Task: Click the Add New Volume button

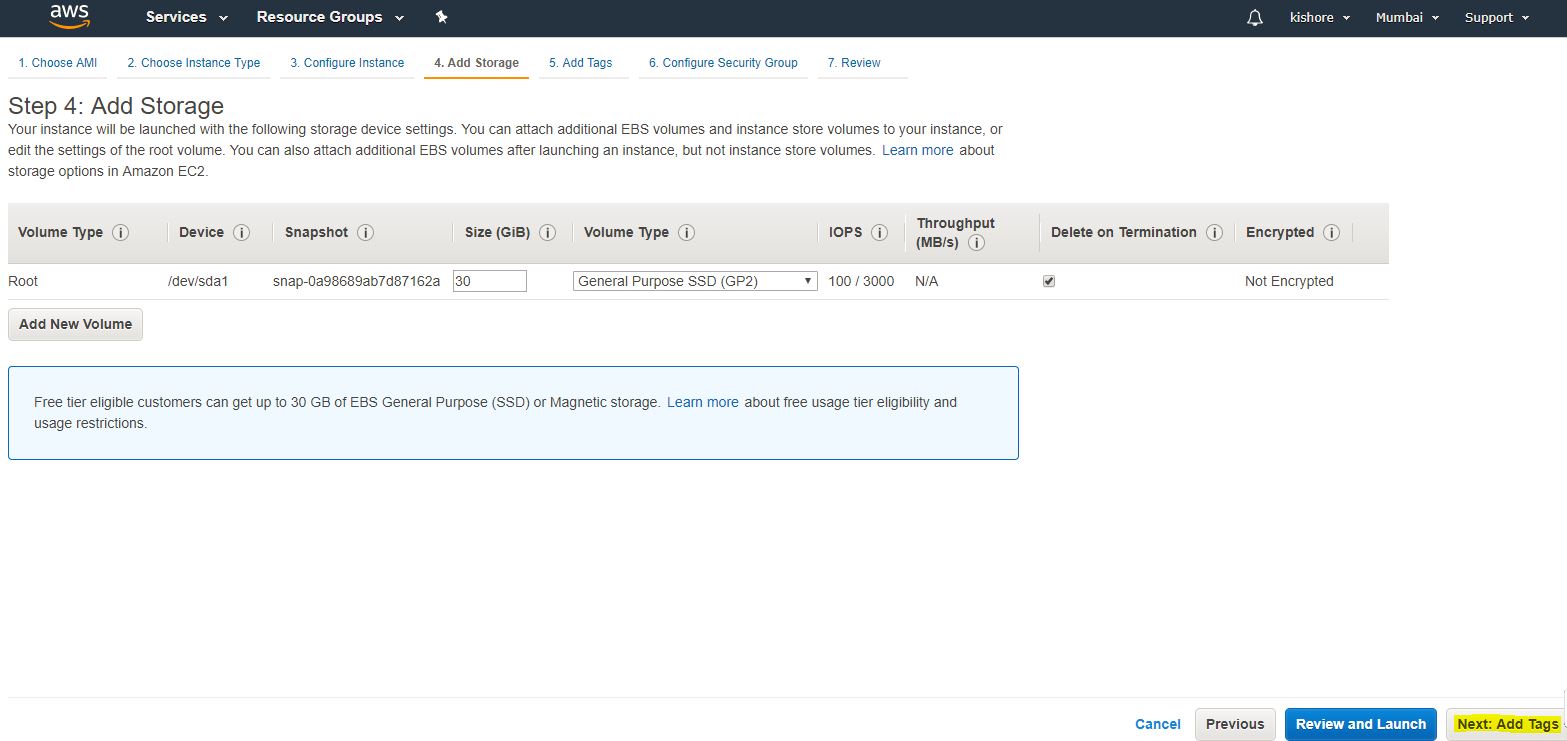Action: point(75,324)
